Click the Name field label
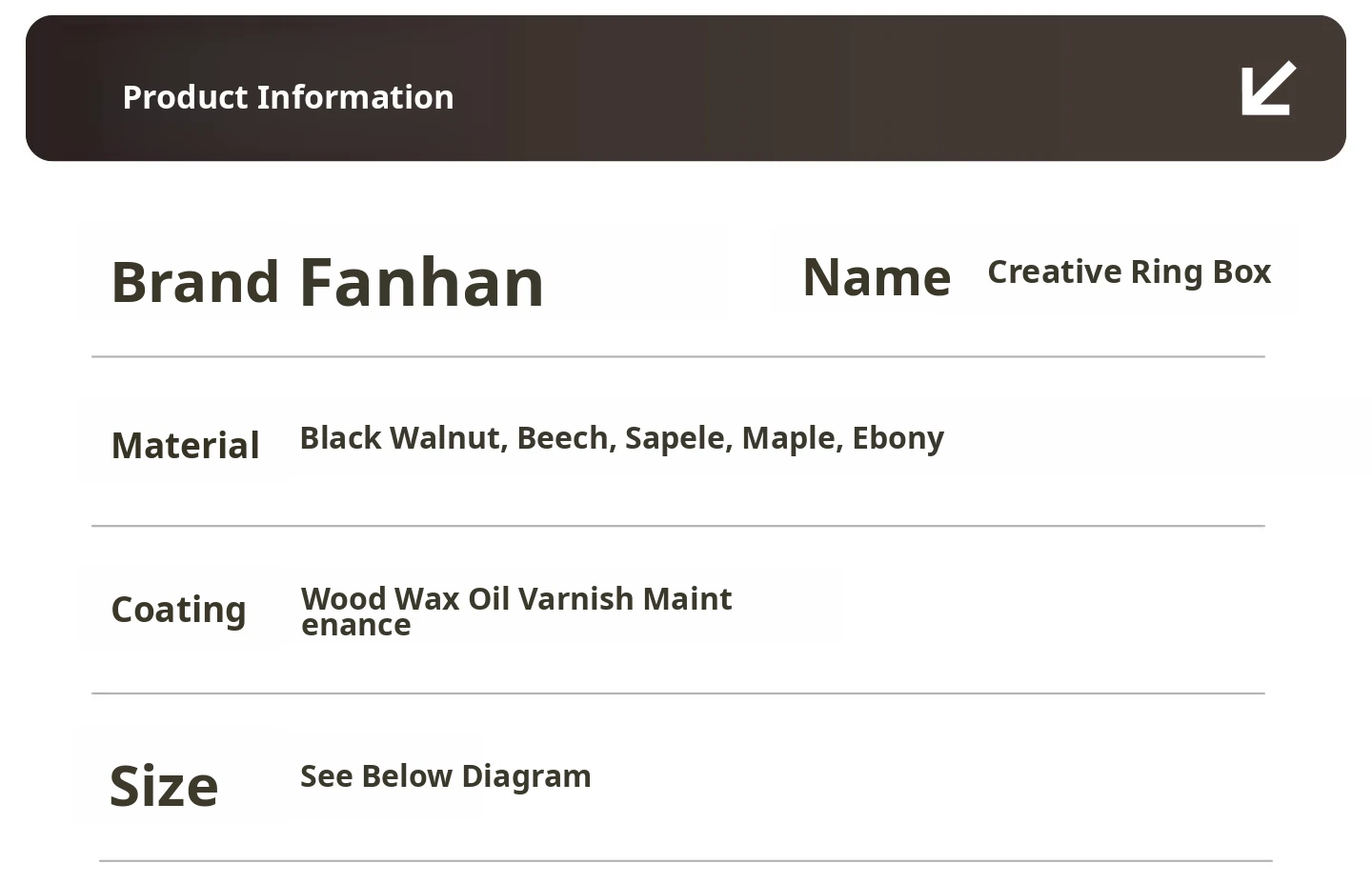The height and width of the screenshot is (884, 1372). 877,278
